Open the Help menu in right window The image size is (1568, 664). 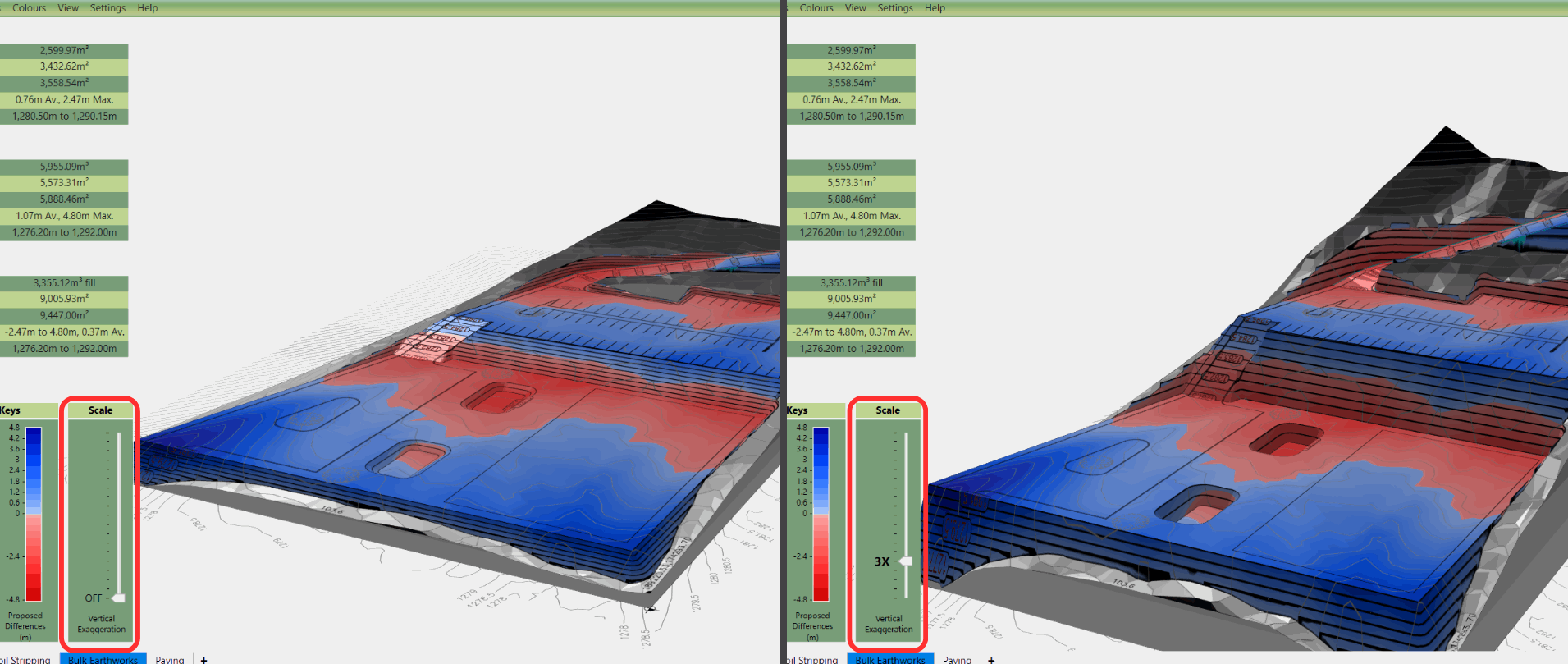[x=935, y=8]
